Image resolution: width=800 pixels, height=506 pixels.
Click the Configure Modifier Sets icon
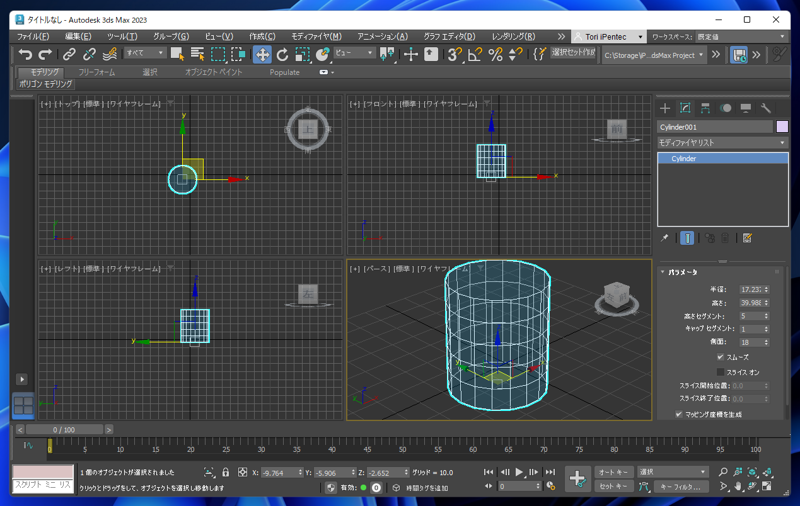(747, 238)
